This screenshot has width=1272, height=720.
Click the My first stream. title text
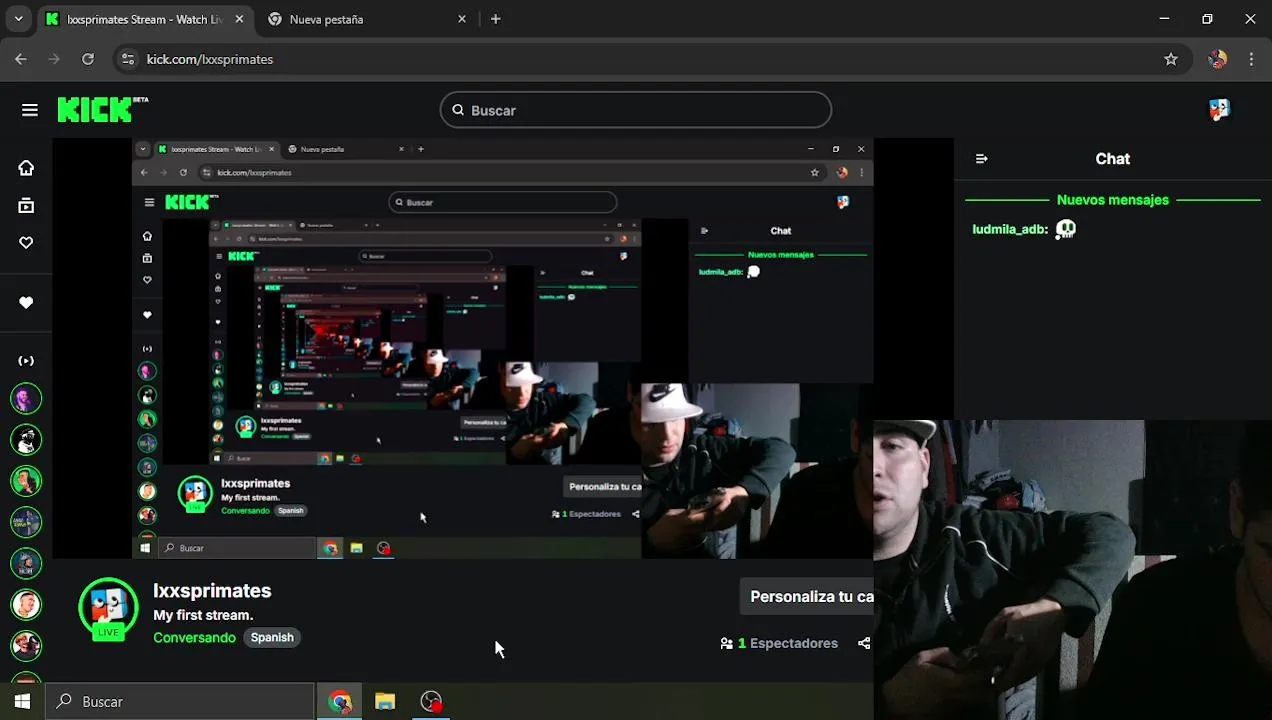203,615
